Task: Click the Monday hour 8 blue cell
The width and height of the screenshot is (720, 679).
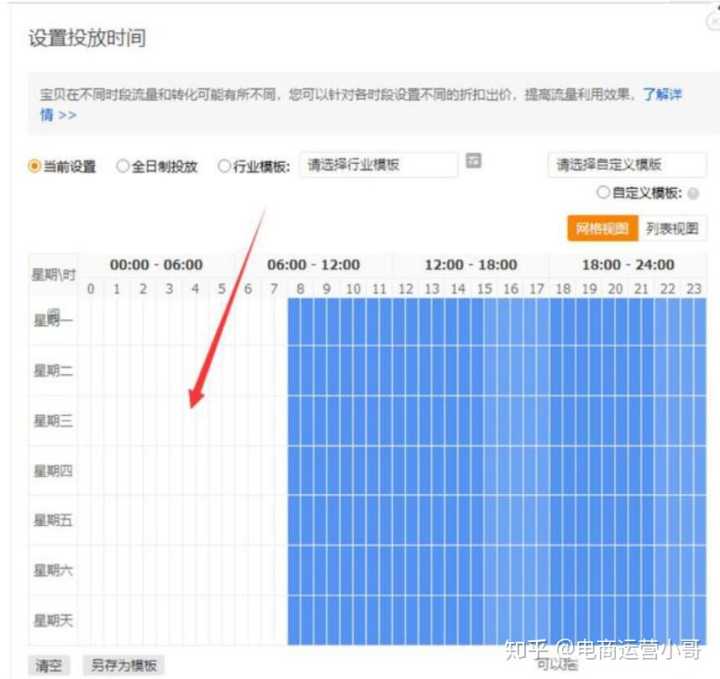Action: click(x=299, y=321)
